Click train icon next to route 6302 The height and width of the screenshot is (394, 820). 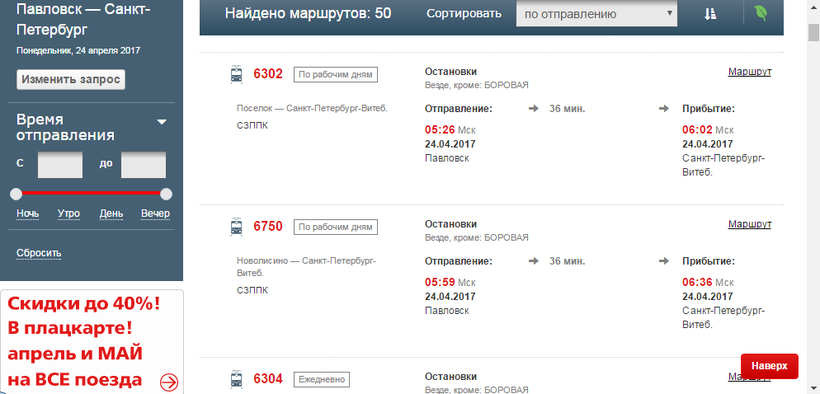point(236,74)
